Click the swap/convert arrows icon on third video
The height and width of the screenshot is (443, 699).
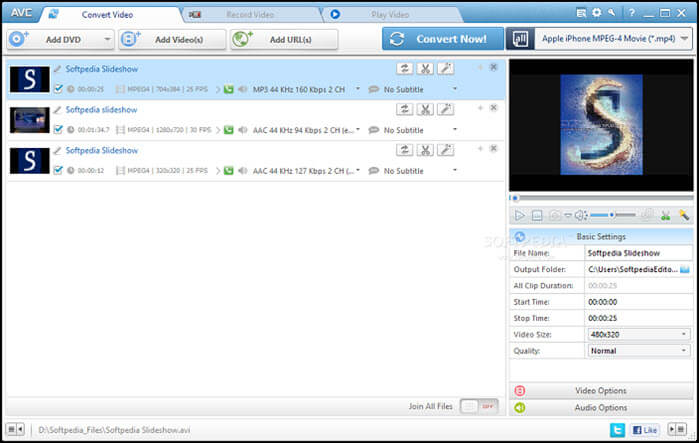pyautogui.click(x=404, y=150)
